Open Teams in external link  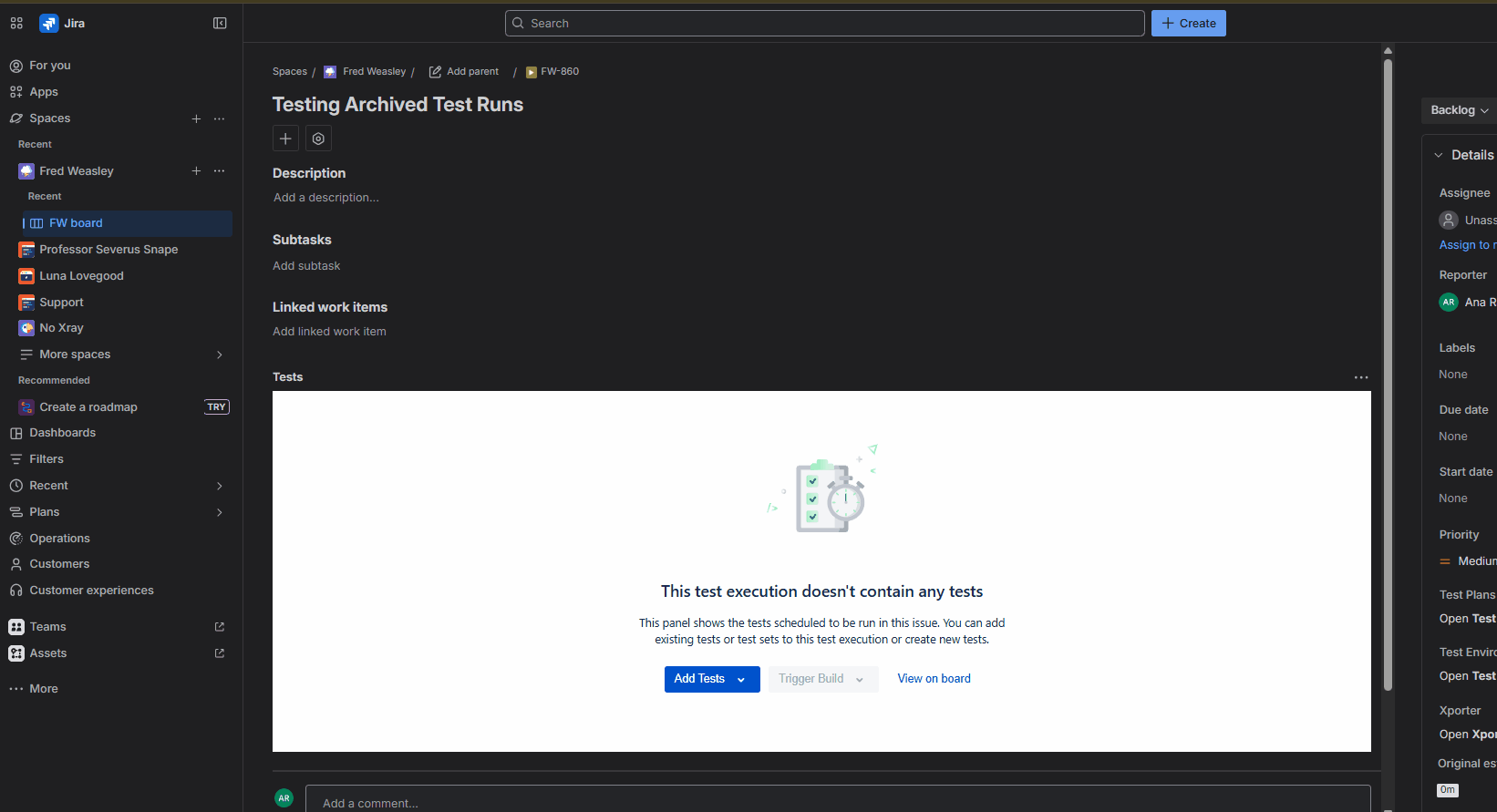(x=219, y=627)
